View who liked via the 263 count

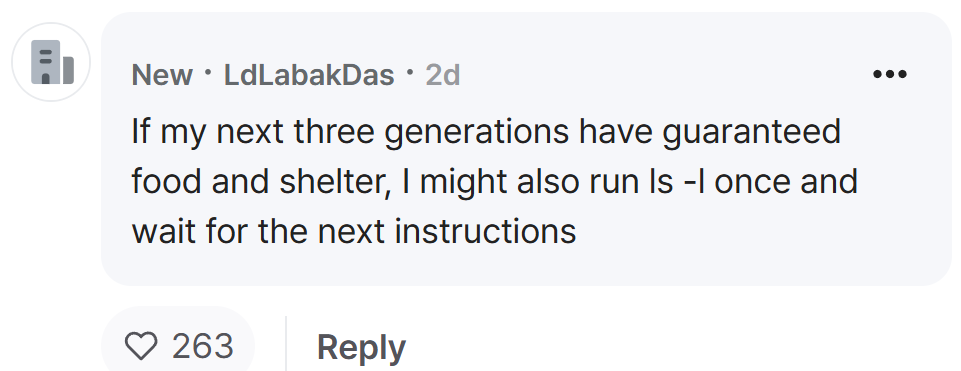click(203, 346)
